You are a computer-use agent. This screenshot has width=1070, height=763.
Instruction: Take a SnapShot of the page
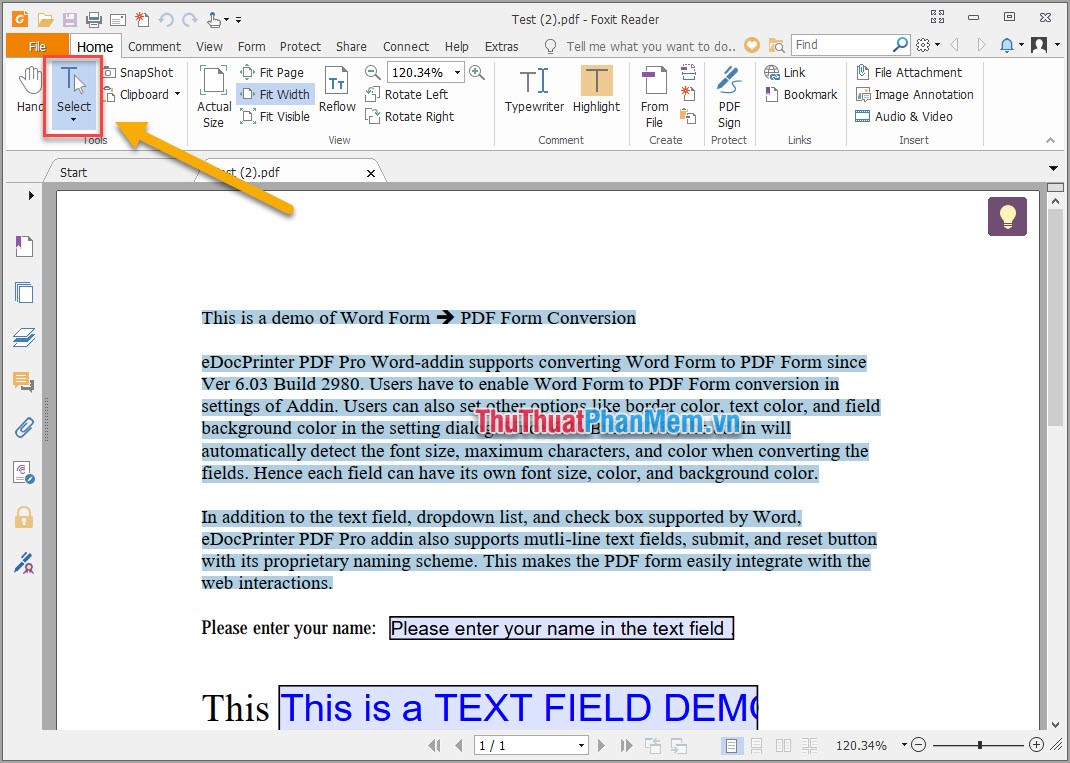(x=140, y=72)
